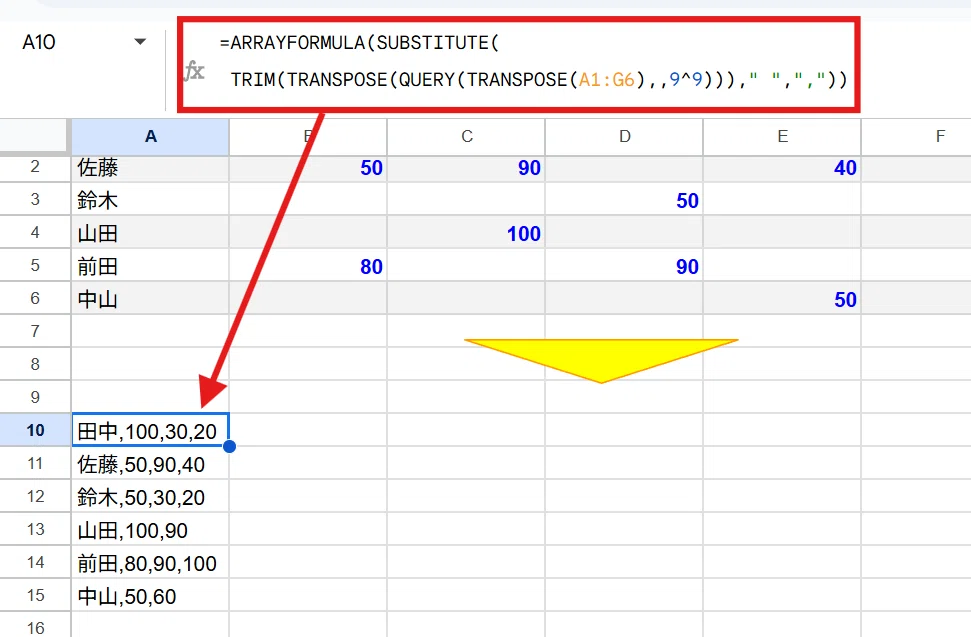
Task: Select row 3 header
Action: tap(35, 199)
